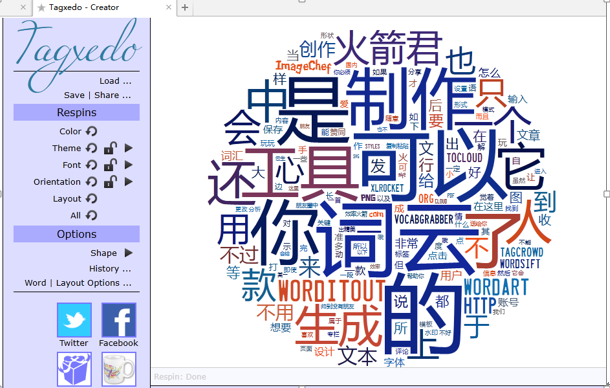Click the Save option
Viewport: 610px width, 388px height.
pyautogui.click(x=74, y=95)
